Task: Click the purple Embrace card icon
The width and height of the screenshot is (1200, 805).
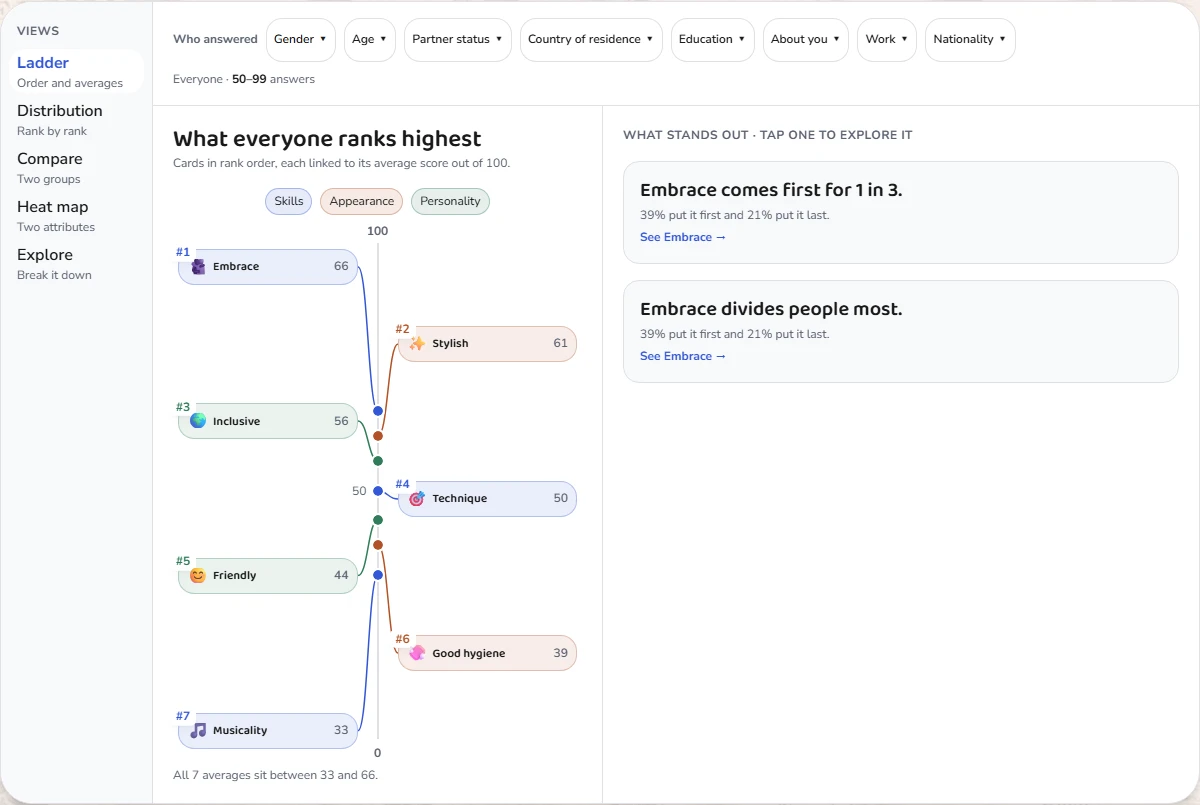Action: pyautogui.click(x=198, y=267)
